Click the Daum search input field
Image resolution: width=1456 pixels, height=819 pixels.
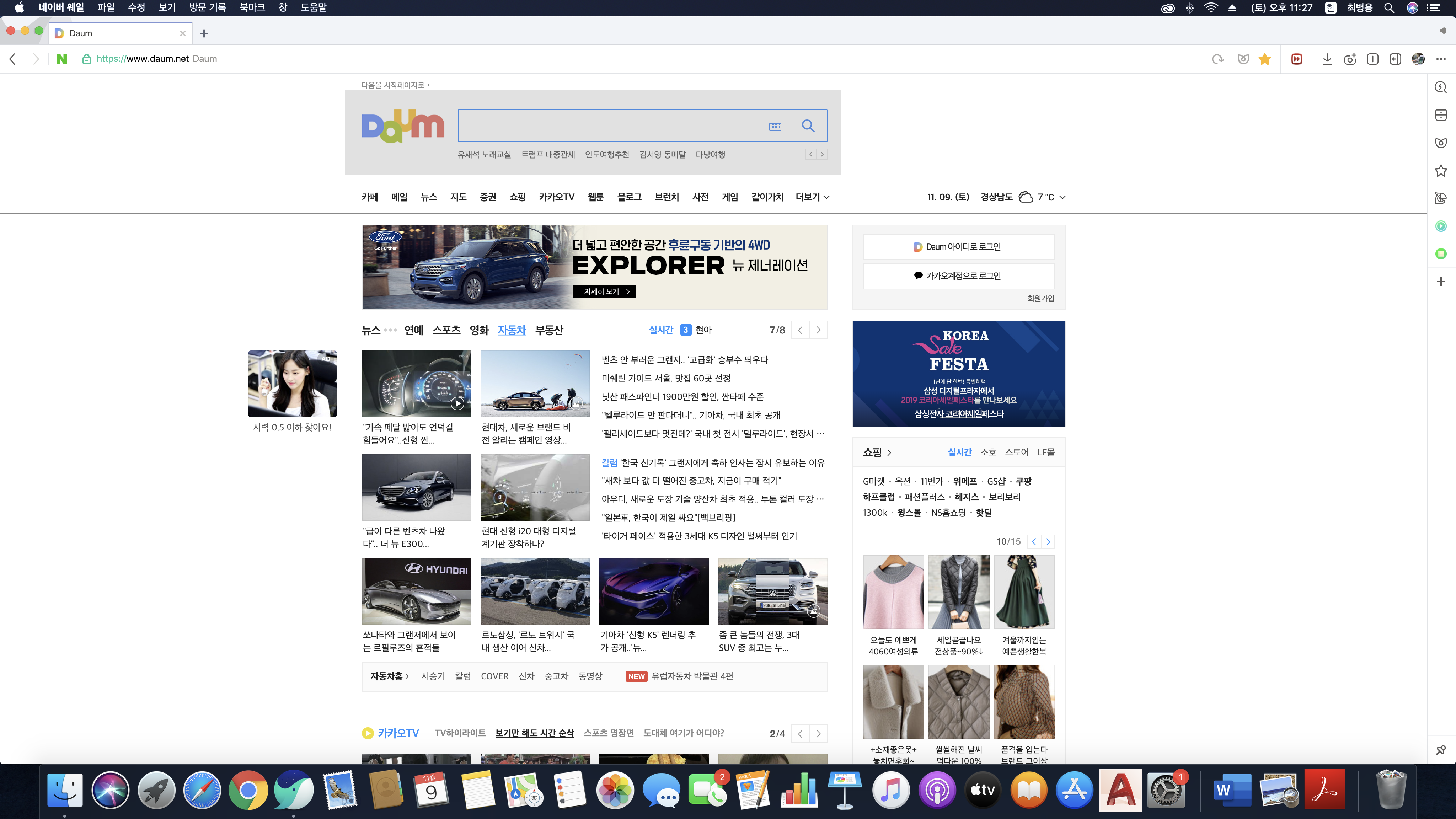tap(610, 126)
